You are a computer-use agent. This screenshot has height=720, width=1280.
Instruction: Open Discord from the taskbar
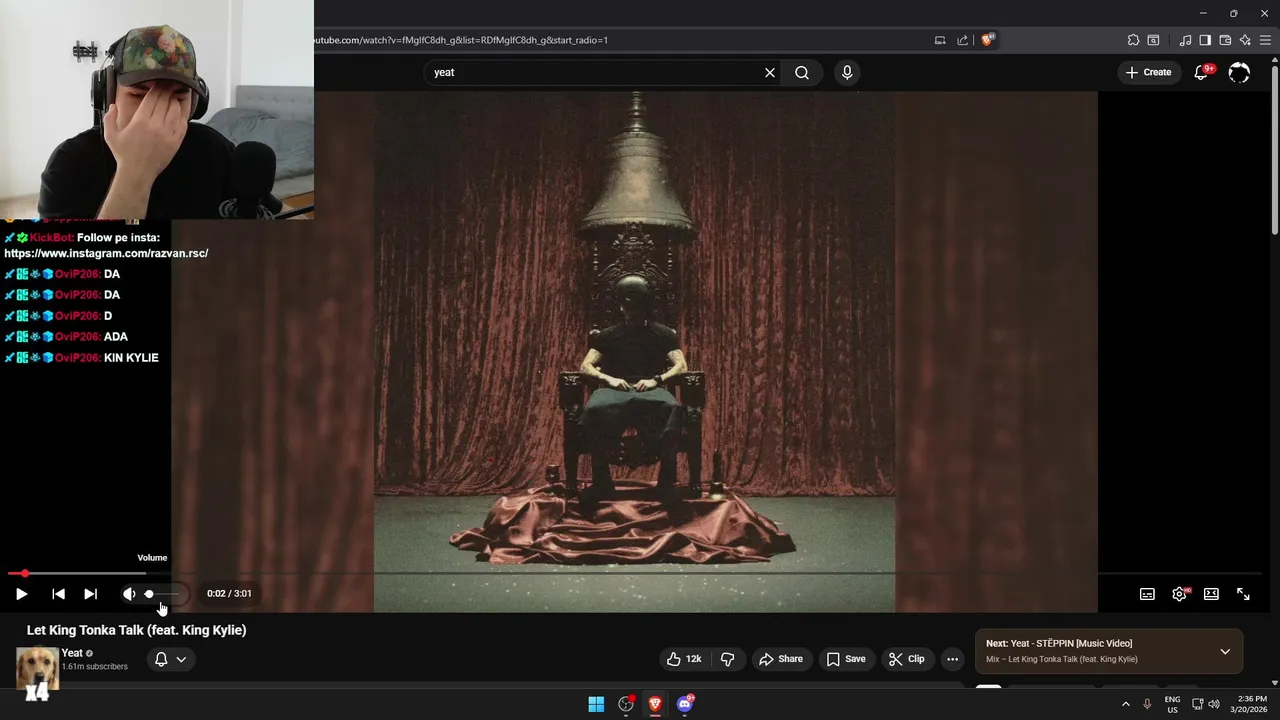coord(685,704)
